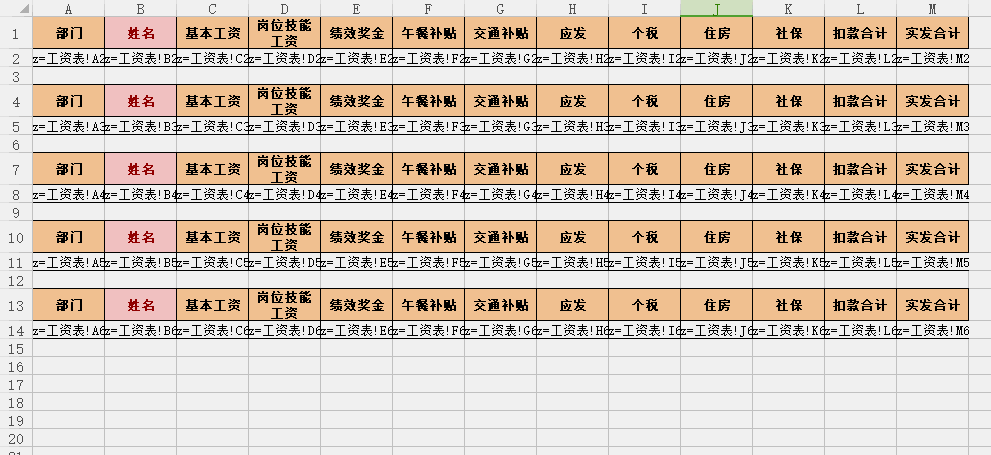Click 社保 cell in row 1

(x=789, y=33)
